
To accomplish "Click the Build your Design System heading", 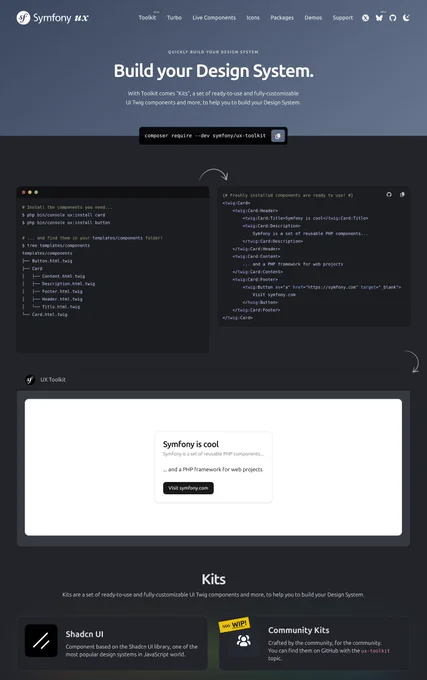I will click(x=214, y=71).
